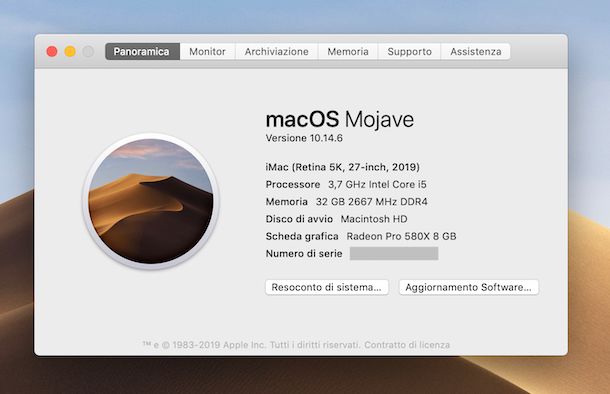The image size is (610, 394).
Task: Open the Contratto di licenza link
Action: coord(407,345)
